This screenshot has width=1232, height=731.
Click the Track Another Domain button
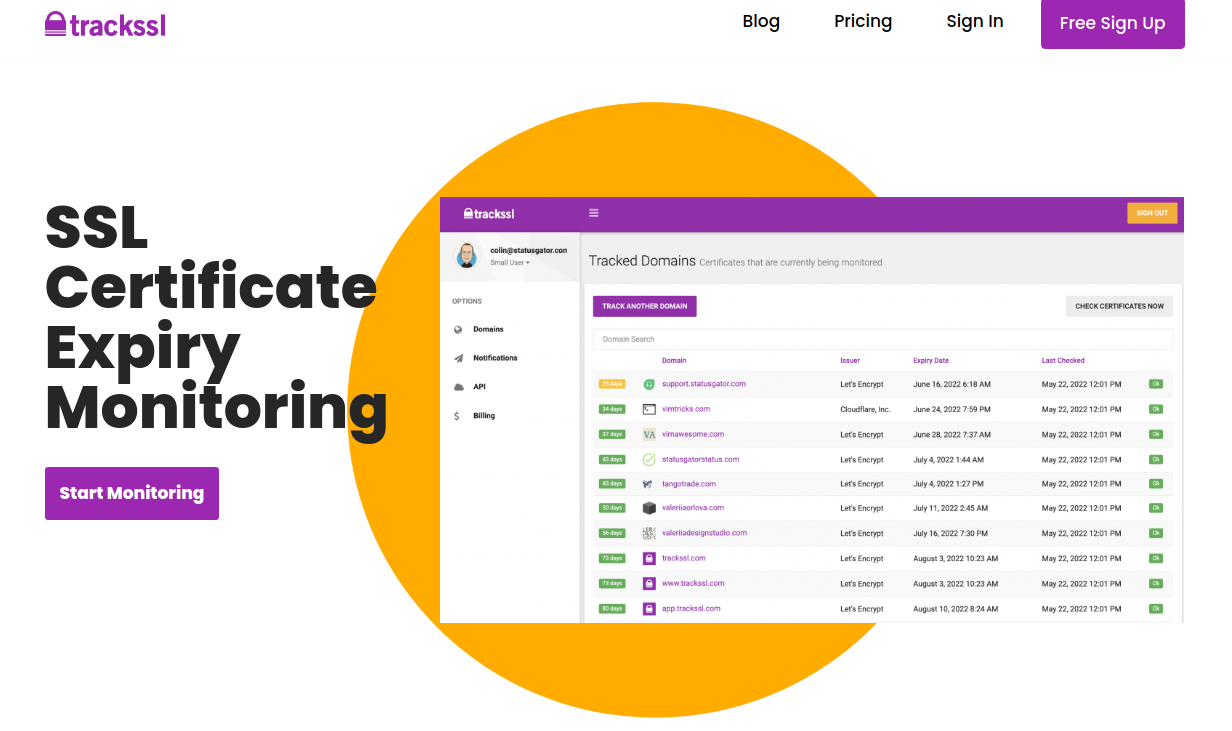645,306
